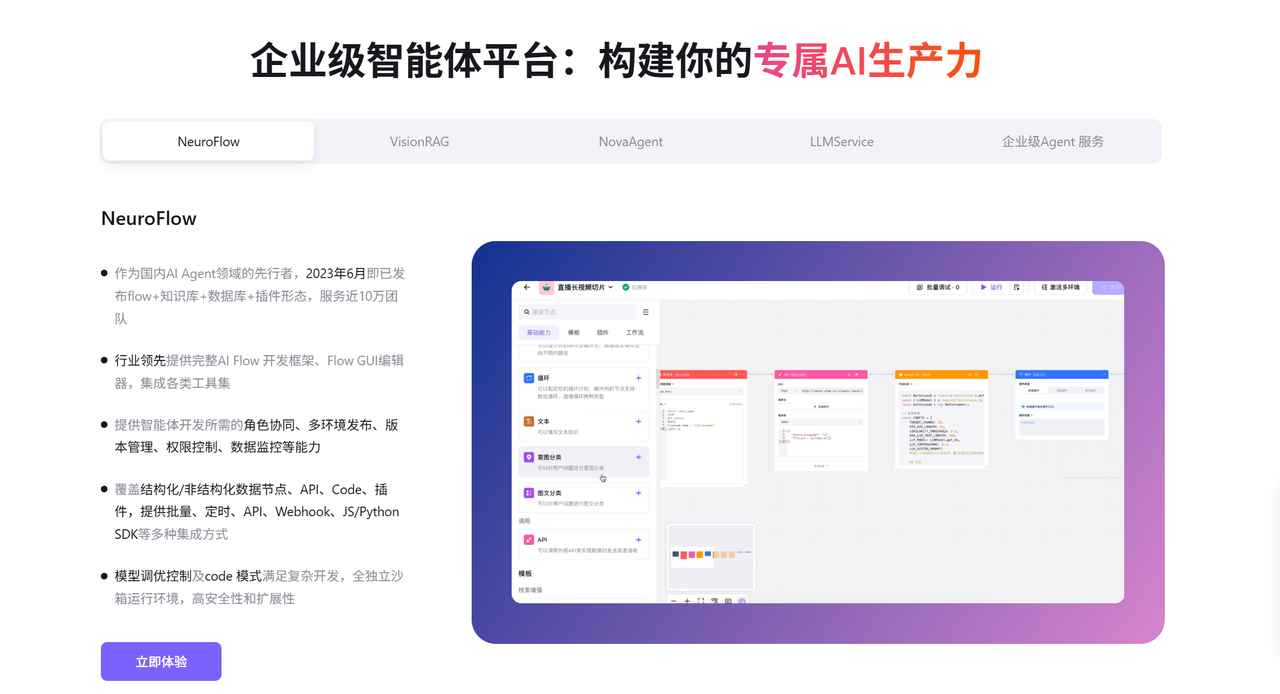This screenshot has width=1280, height=694.
Task: Open the NovaAgent tab
Action: click(631, 141)
